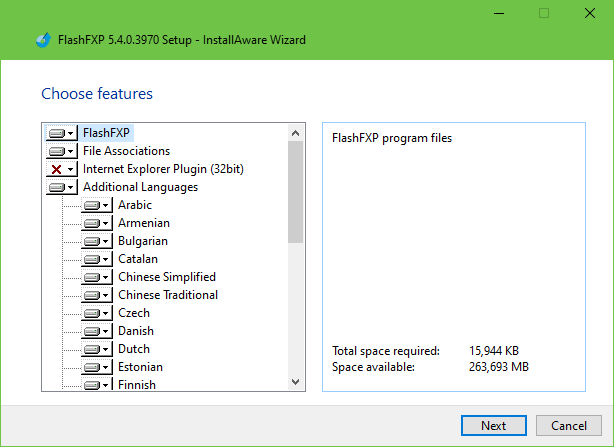Open the Internet Explorer Plugin red X dropdown
614x447 pixels.
pos(61,169)
